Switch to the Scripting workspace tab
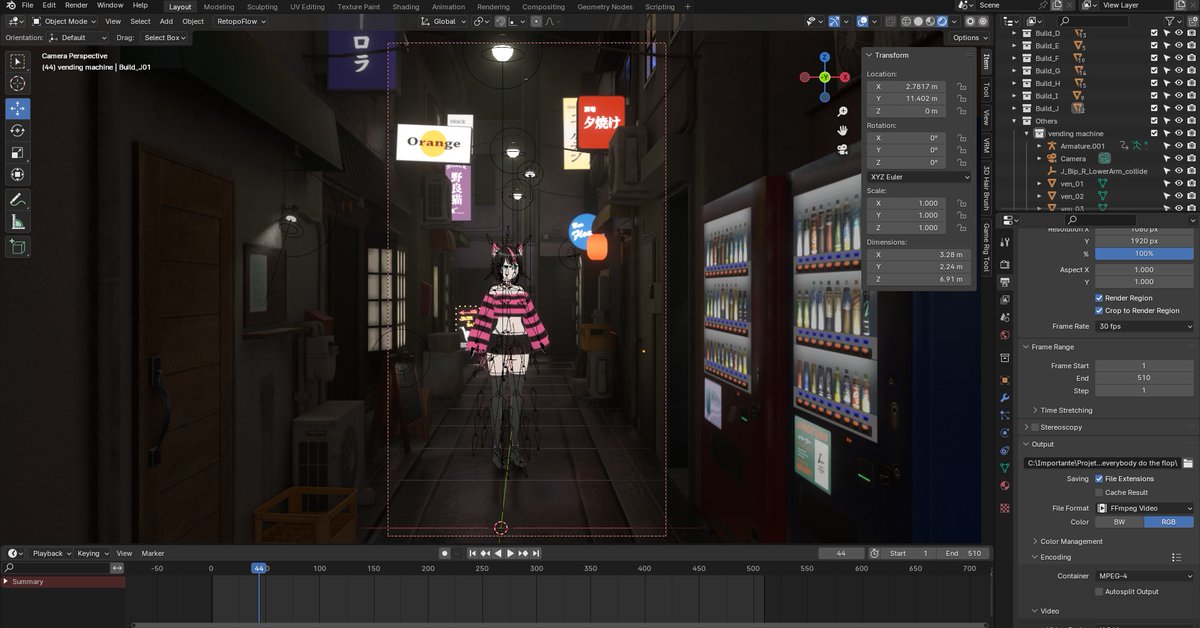 pyautogui.click(x=659, y=6)
